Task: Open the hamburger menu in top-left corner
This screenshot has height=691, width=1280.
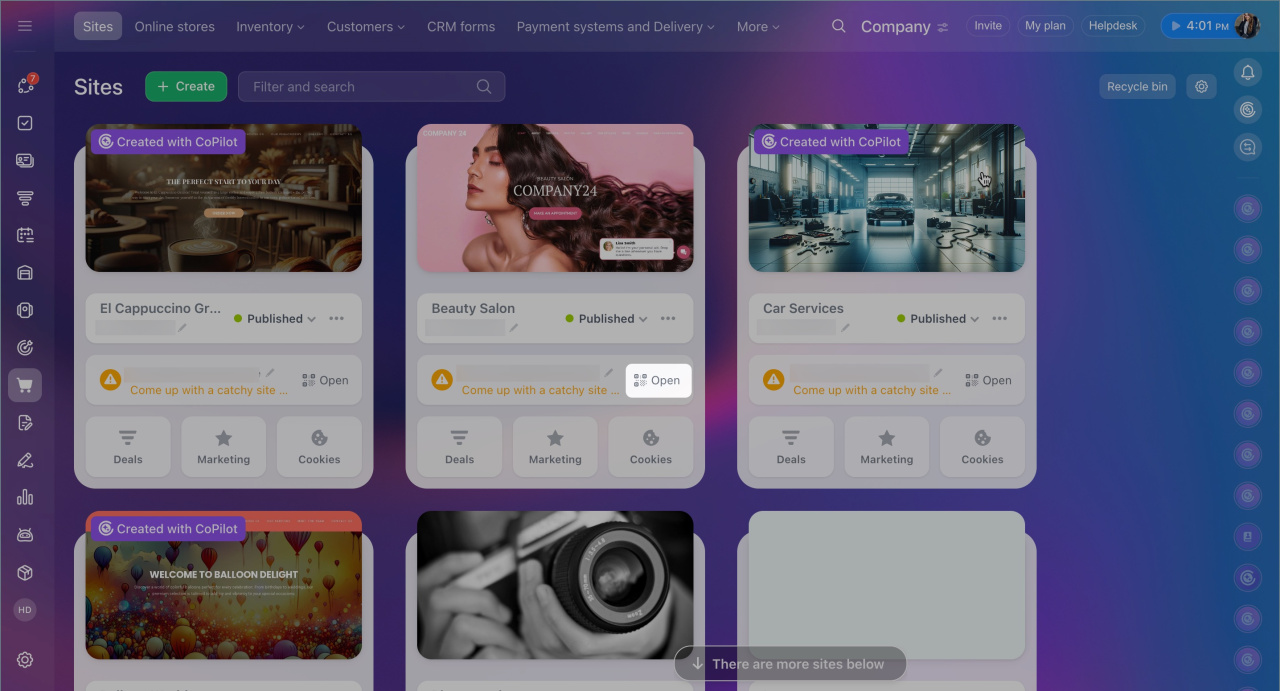Action: [25, 26]
